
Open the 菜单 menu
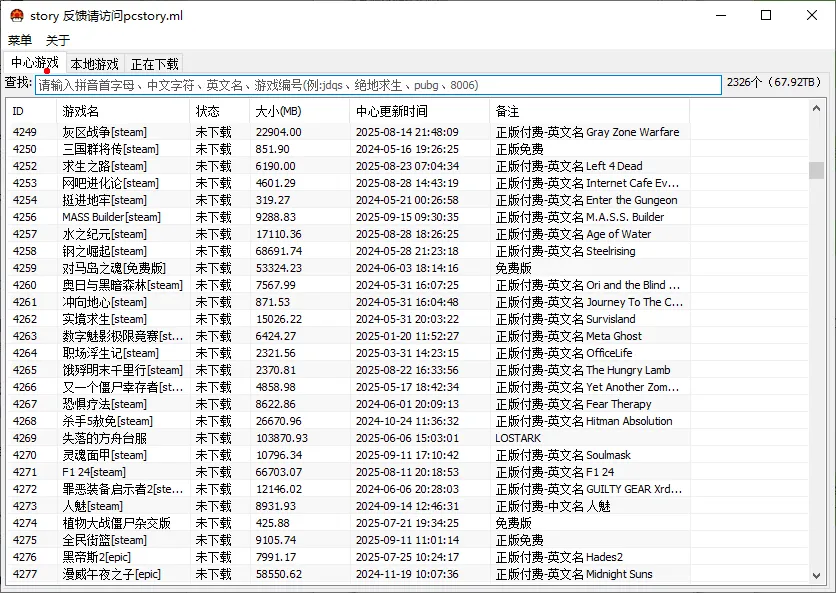[20, 40]
